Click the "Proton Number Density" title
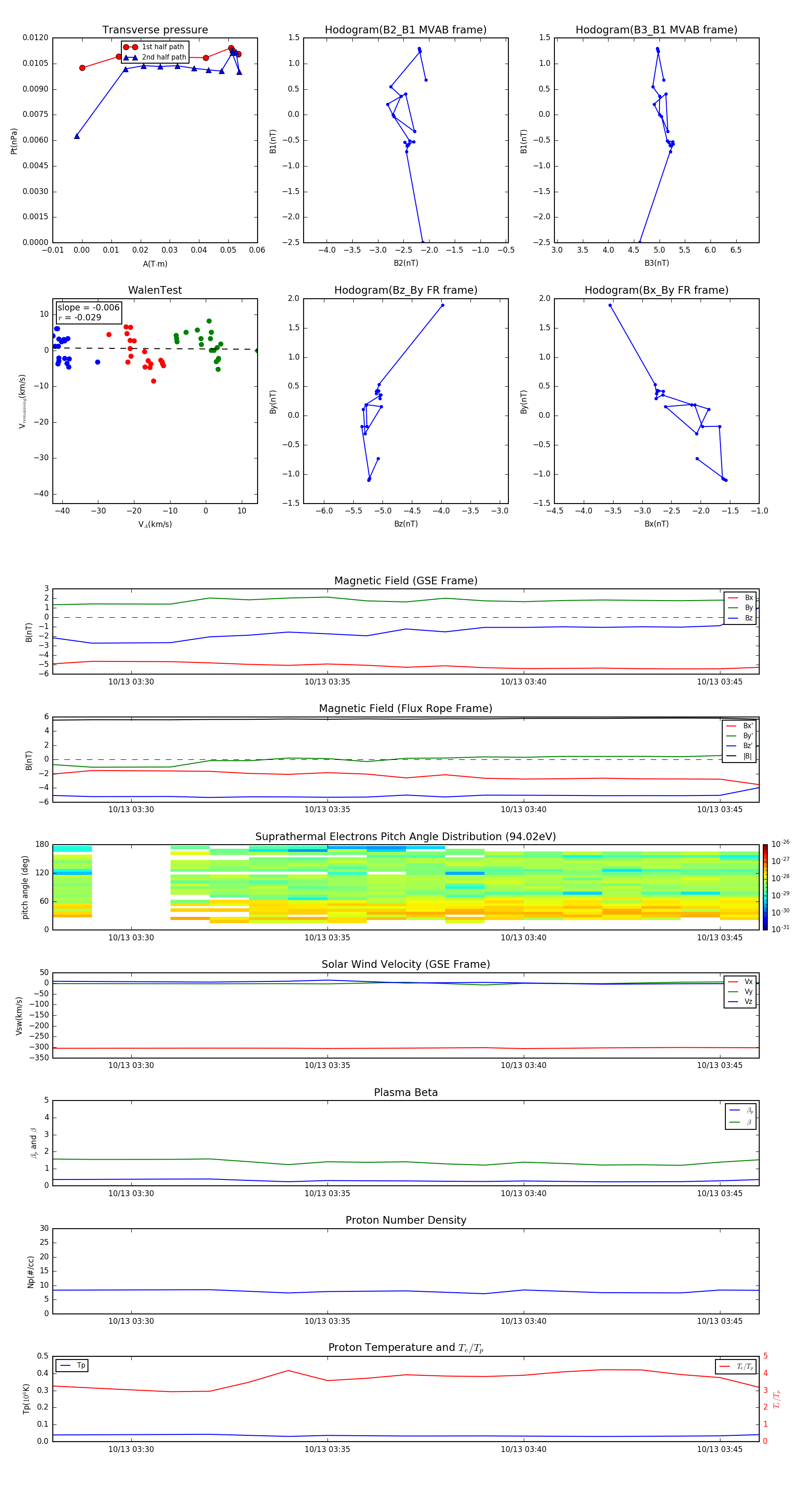The height and width of the screenshot is (1489, 812). coord(406,1220)
